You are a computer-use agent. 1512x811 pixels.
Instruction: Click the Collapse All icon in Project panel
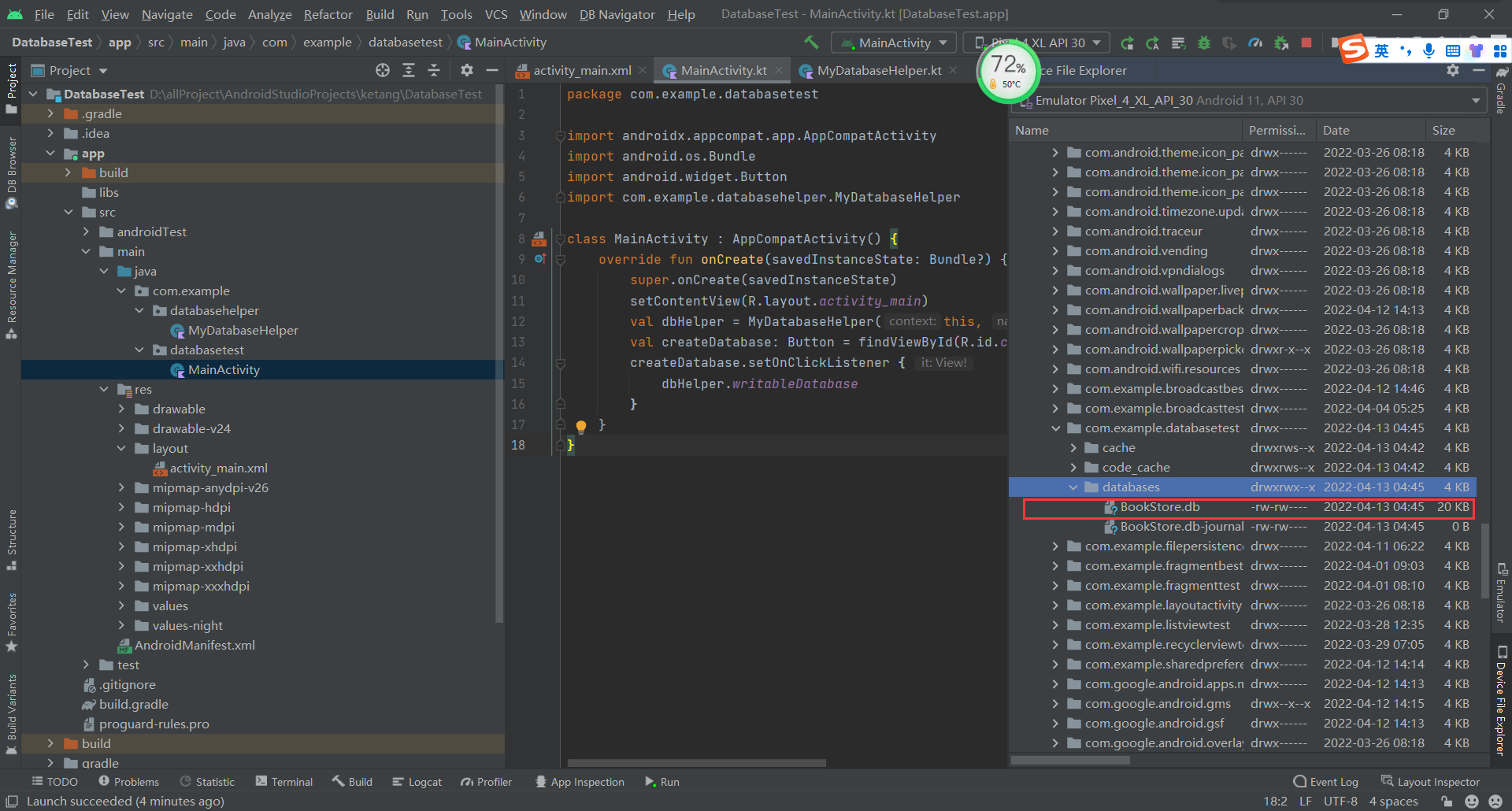click(x=434, y=70)
